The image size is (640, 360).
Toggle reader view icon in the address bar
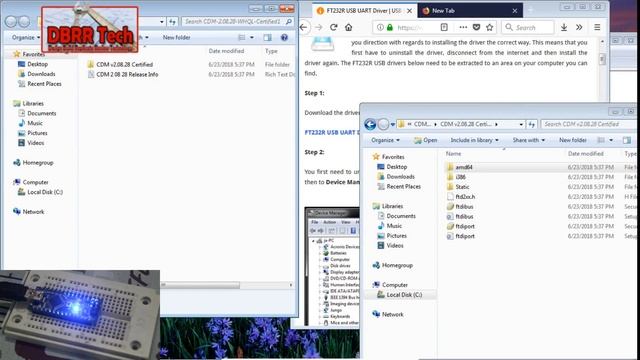pyautogui.click(x=444, y=27)
